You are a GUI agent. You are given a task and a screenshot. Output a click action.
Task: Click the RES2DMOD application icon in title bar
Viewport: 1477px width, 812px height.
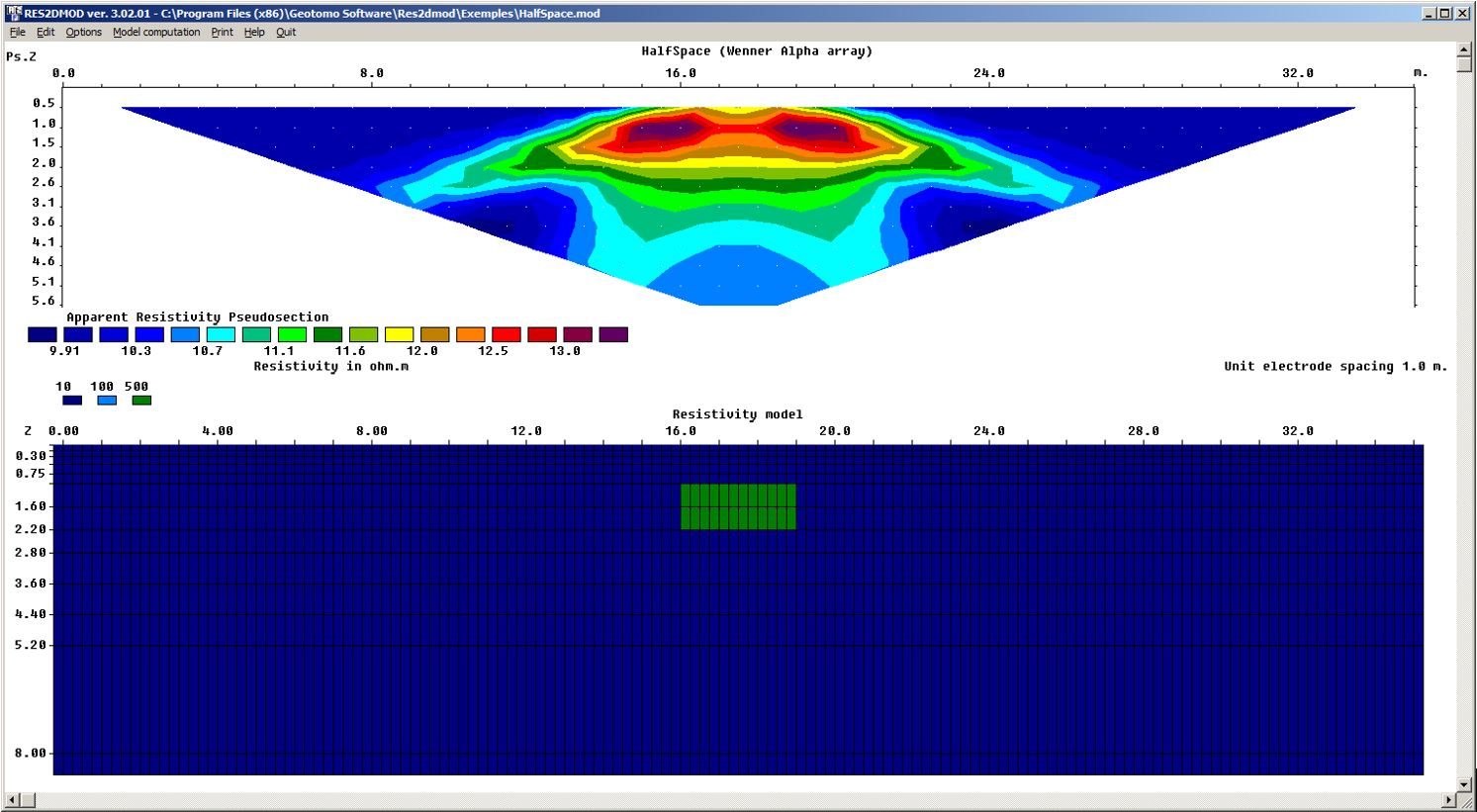(14, 13)
